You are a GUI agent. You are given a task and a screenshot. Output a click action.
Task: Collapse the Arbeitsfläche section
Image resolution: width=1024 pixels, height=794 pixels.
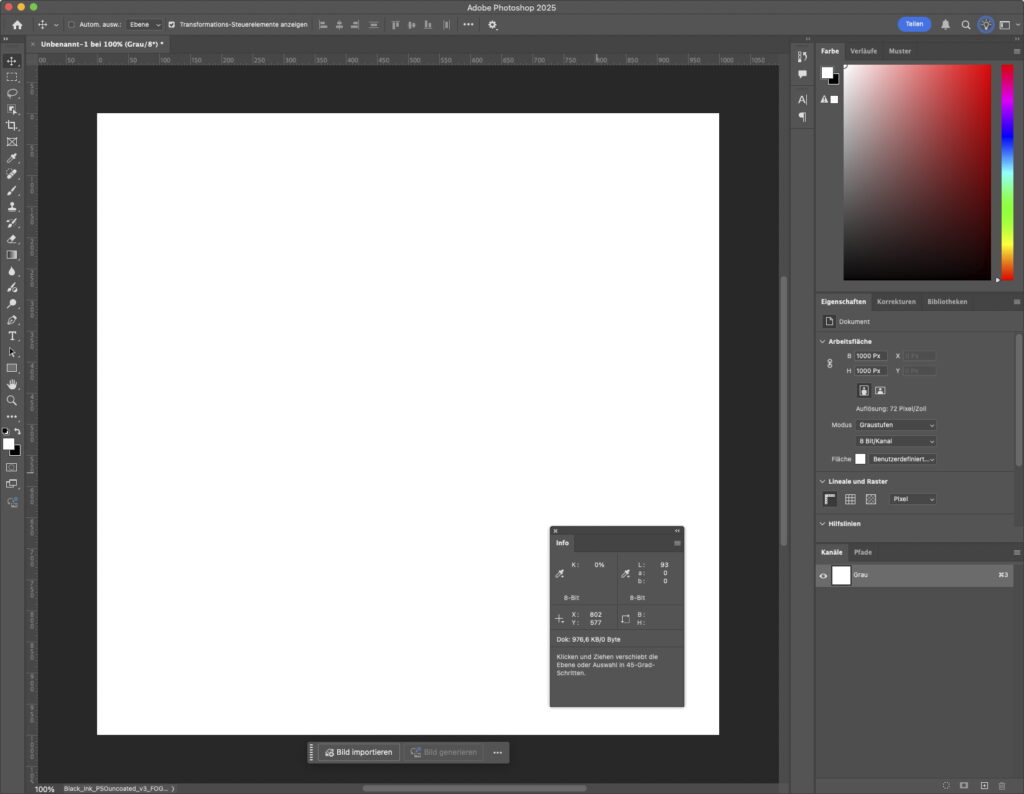[x=822, y=341]
